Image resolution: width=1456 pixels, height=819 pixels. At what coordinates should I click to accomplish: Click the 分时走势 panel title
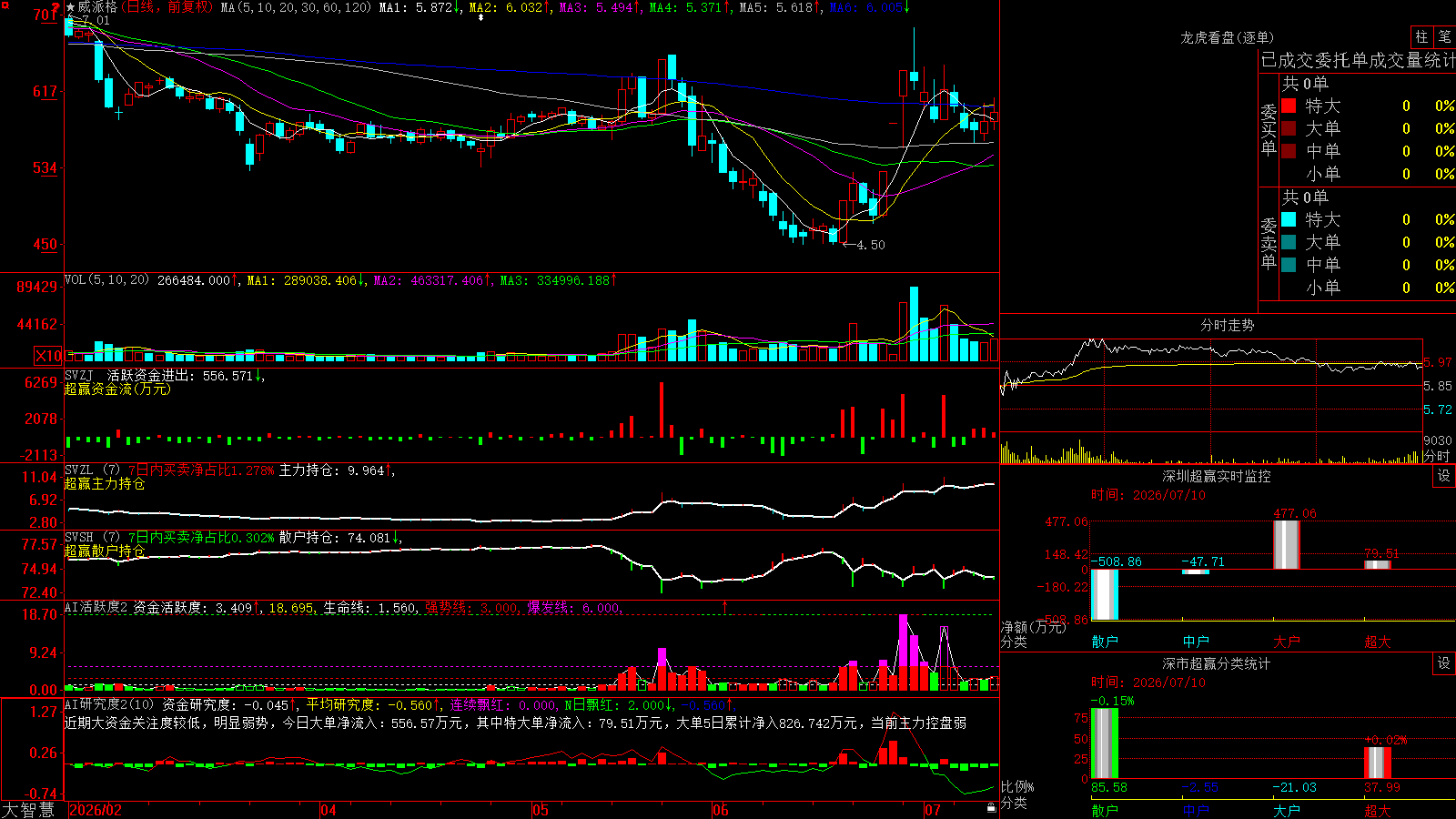point(1227,325)
